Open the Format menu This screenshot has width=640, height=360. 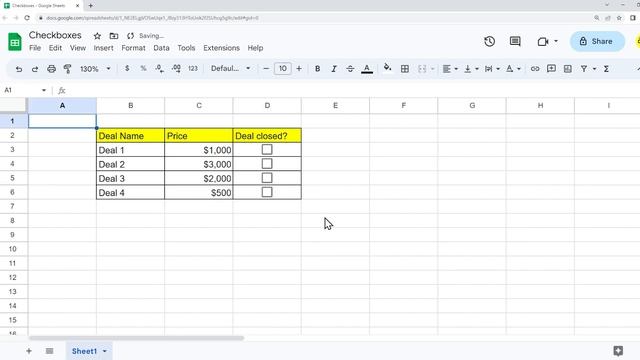pos(133,48)
